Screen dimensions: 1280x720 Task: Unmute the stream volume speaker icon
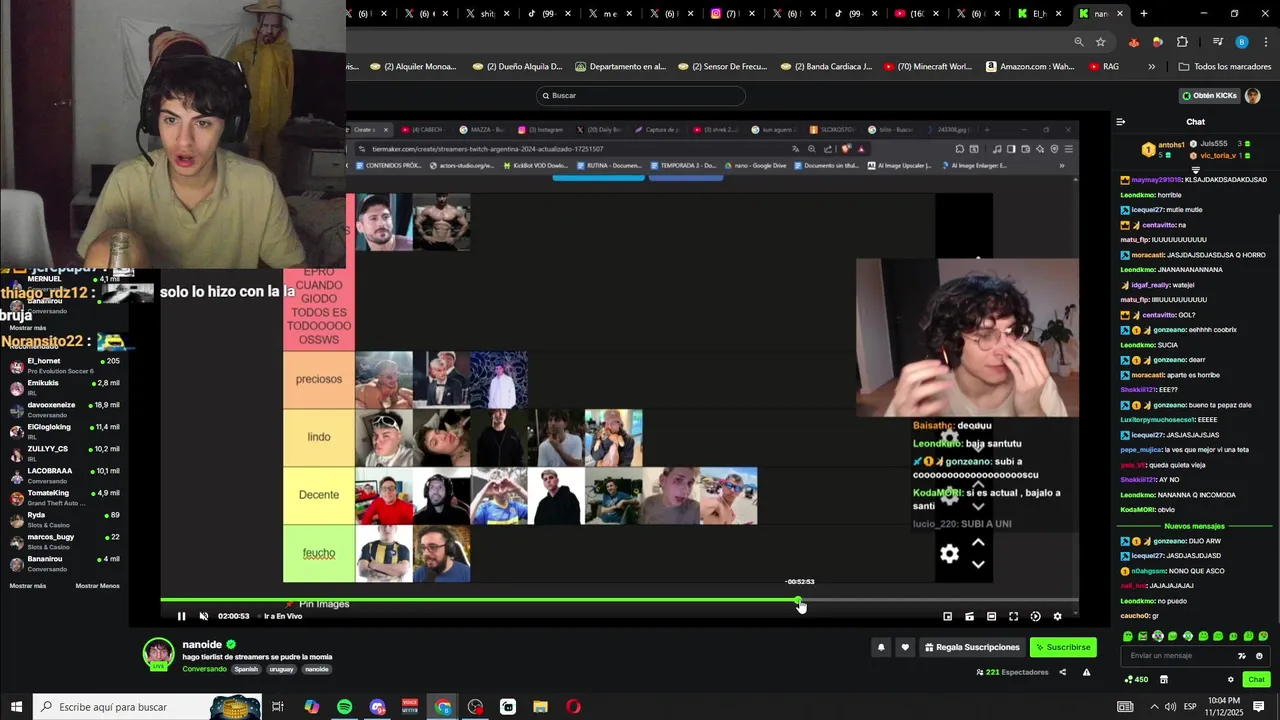click(x=203, y=616)
